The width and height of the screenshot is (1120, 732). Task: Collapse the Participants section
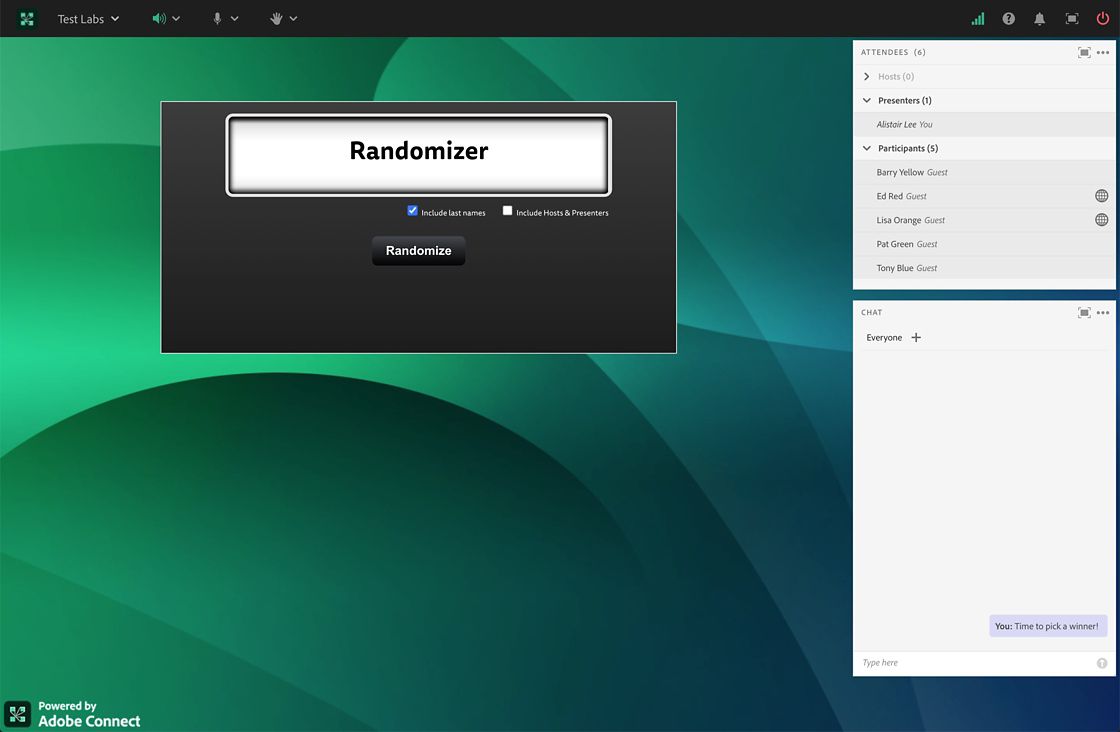866,148
